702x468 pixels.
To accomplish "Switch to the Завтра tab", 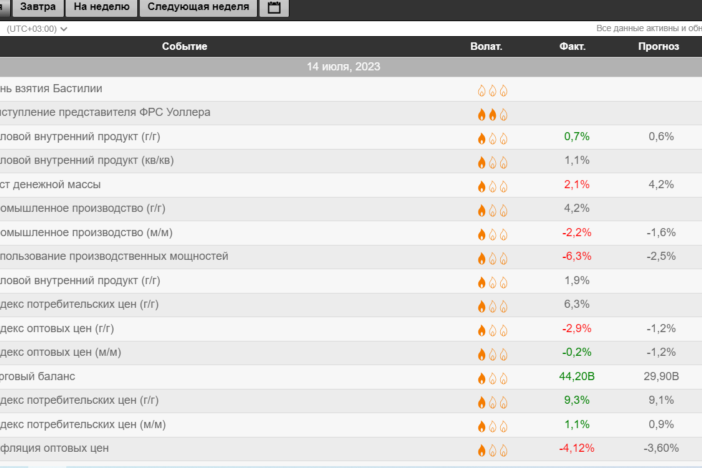I will [x=38, y=7].
